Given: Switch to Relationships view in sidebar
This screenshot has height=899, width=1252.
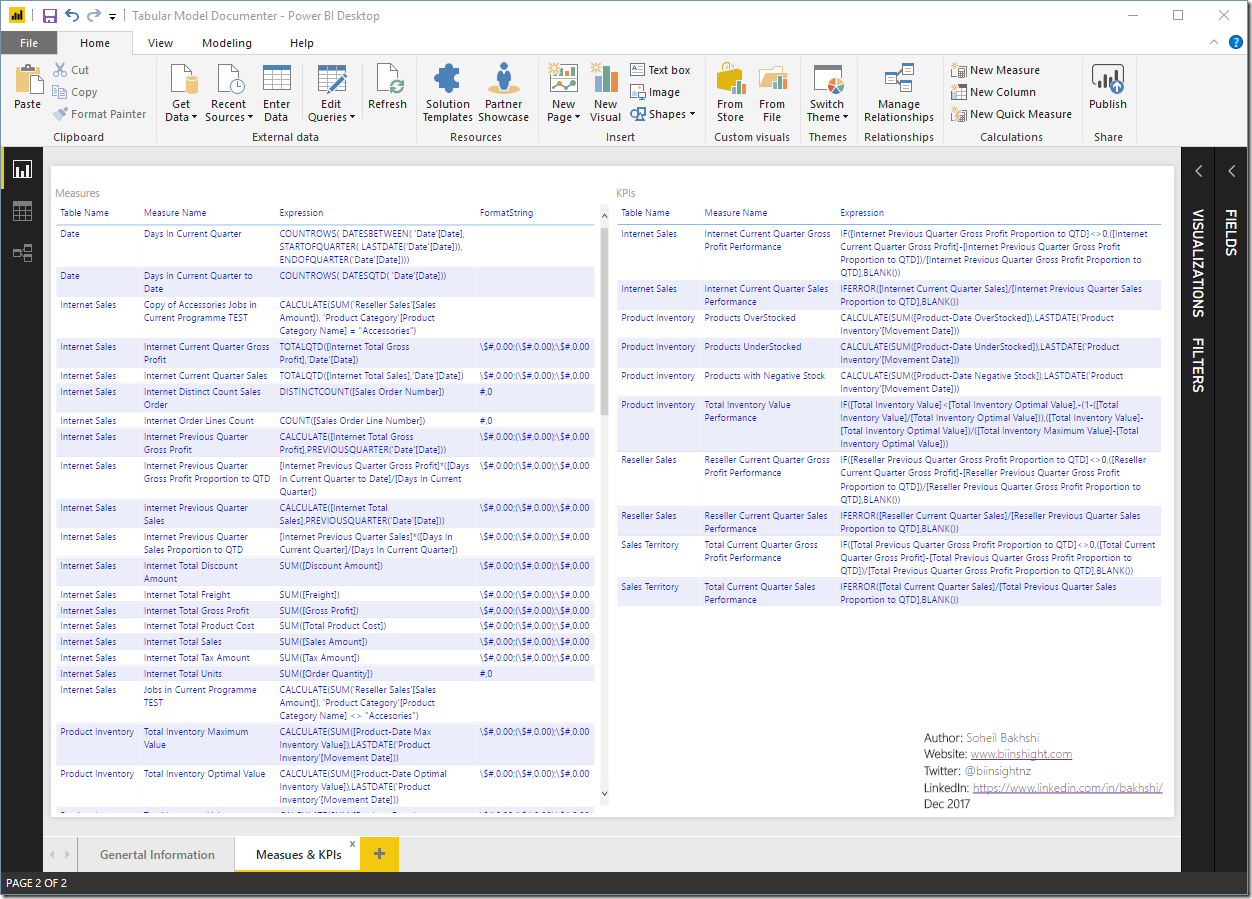Looking at the screenshot, I should pyautogui.click(x=22, y=253).
